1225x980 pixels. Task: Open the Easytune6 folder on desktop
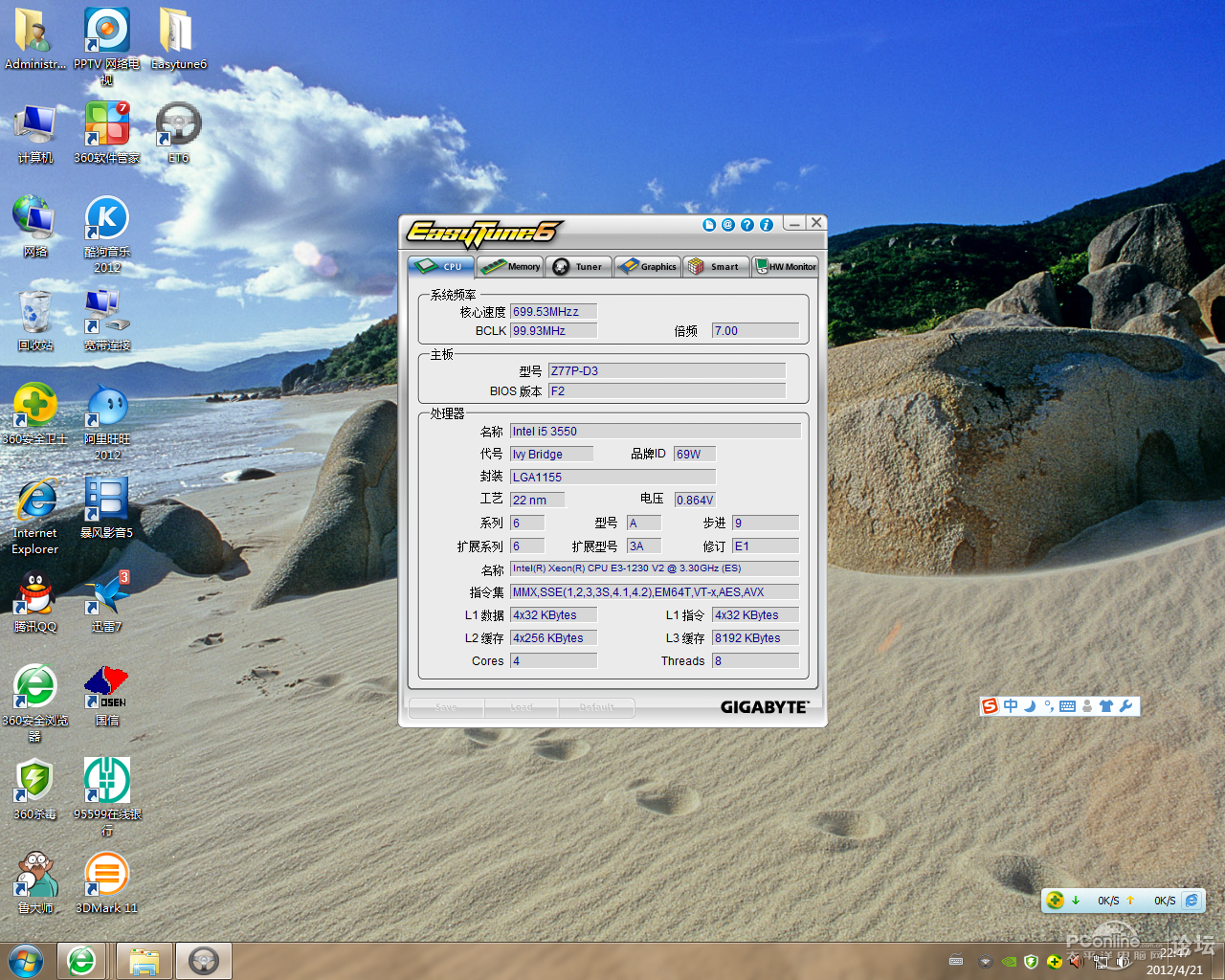tap(178, 39)
